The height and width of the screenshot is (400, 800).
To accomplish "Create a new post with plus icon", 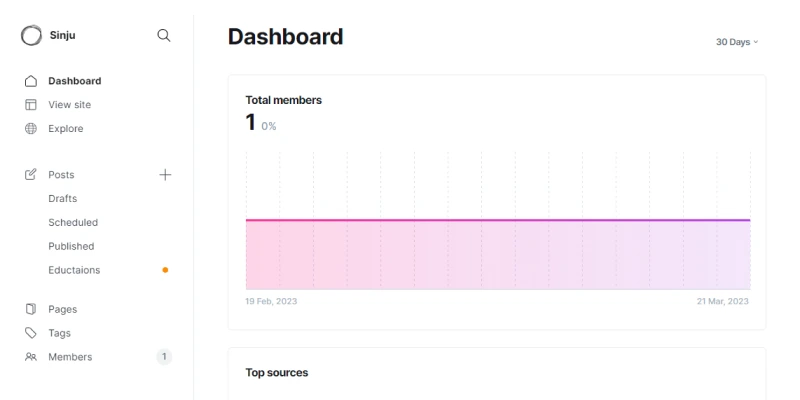I will 165,175.
